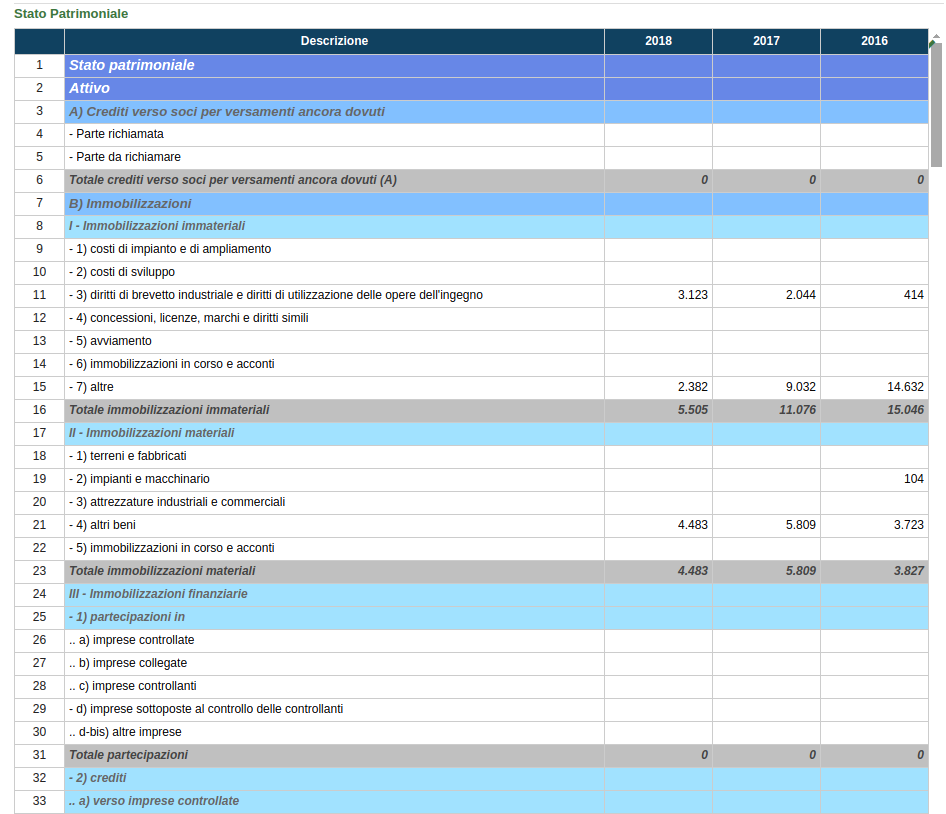Image resolution: width=946 pixels, height=814 pixels.
Task: Select 'Totale immobilizzazioni immateriali' row
Action: pyautogui.click(x=471, y=410)
